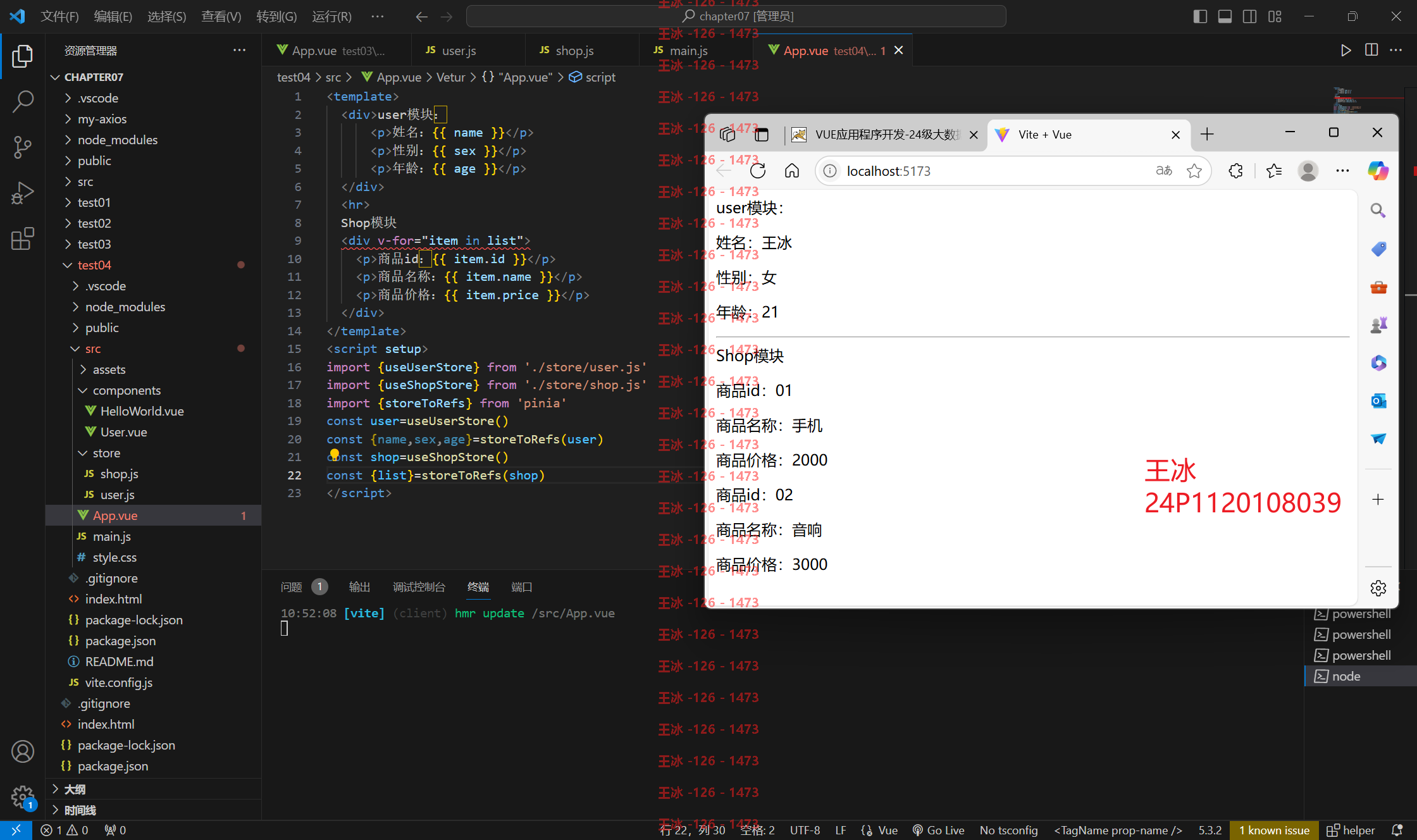
Task: Switch to the shop.js editor tab
Action: point(575,51)
